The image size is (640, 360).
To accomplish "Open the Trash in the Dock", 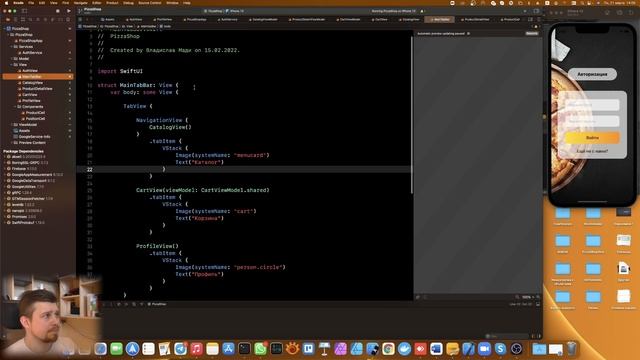I will pos(571,349).
